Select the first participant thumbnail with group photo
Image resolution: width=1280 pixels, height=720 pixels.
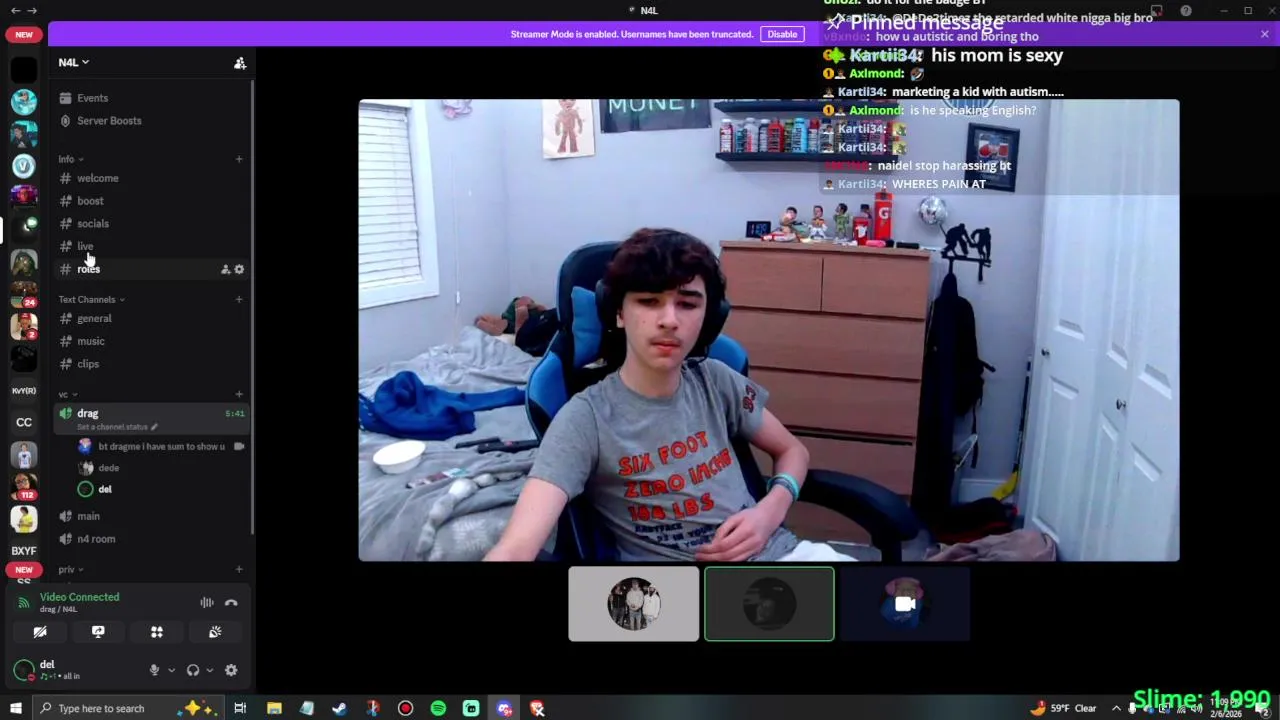tap(634, 604)
